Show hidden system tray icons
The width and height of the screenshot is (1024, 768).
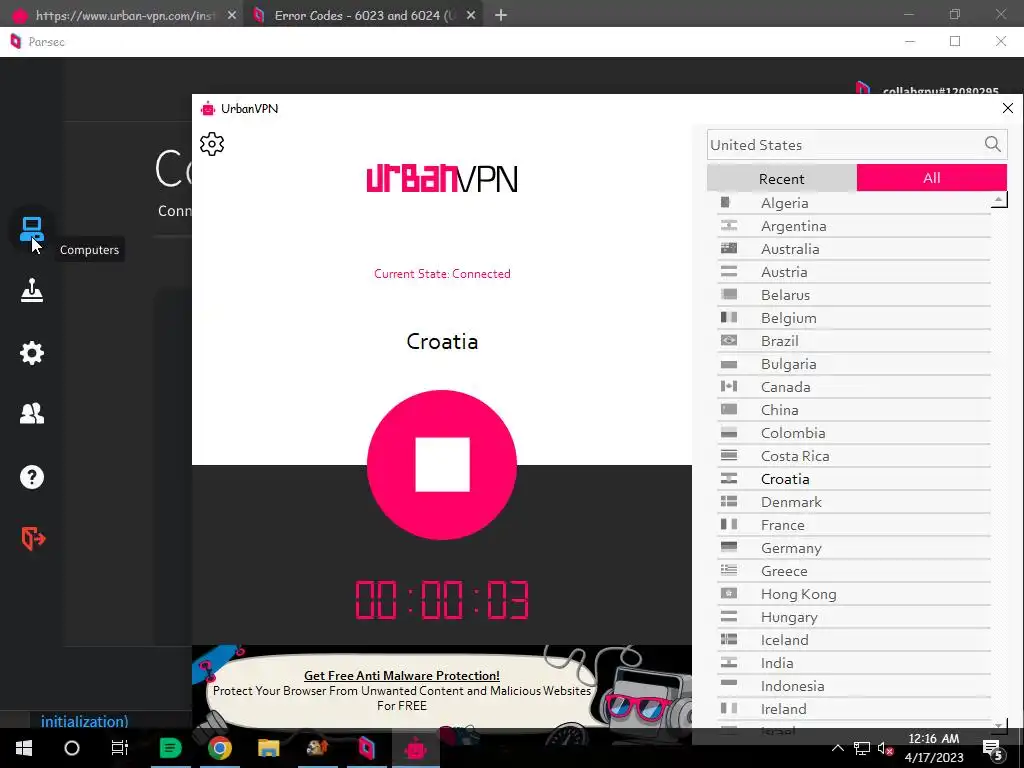click(x=837, y=748)
